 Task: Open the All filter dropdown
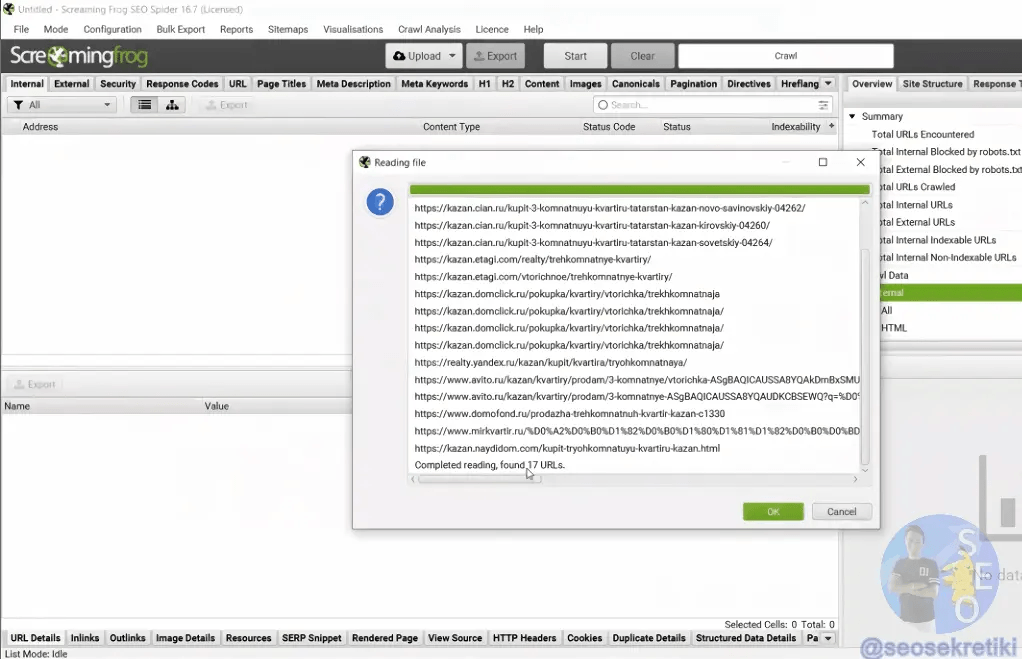[62, 105]
